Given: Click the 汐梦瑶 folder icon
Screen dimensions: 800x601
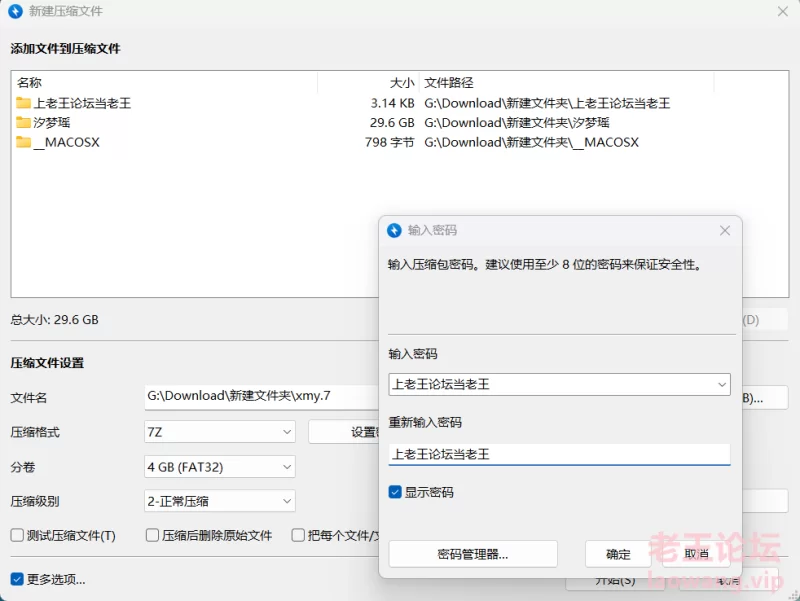Looking at the screenshot, I should pos(24,123).
